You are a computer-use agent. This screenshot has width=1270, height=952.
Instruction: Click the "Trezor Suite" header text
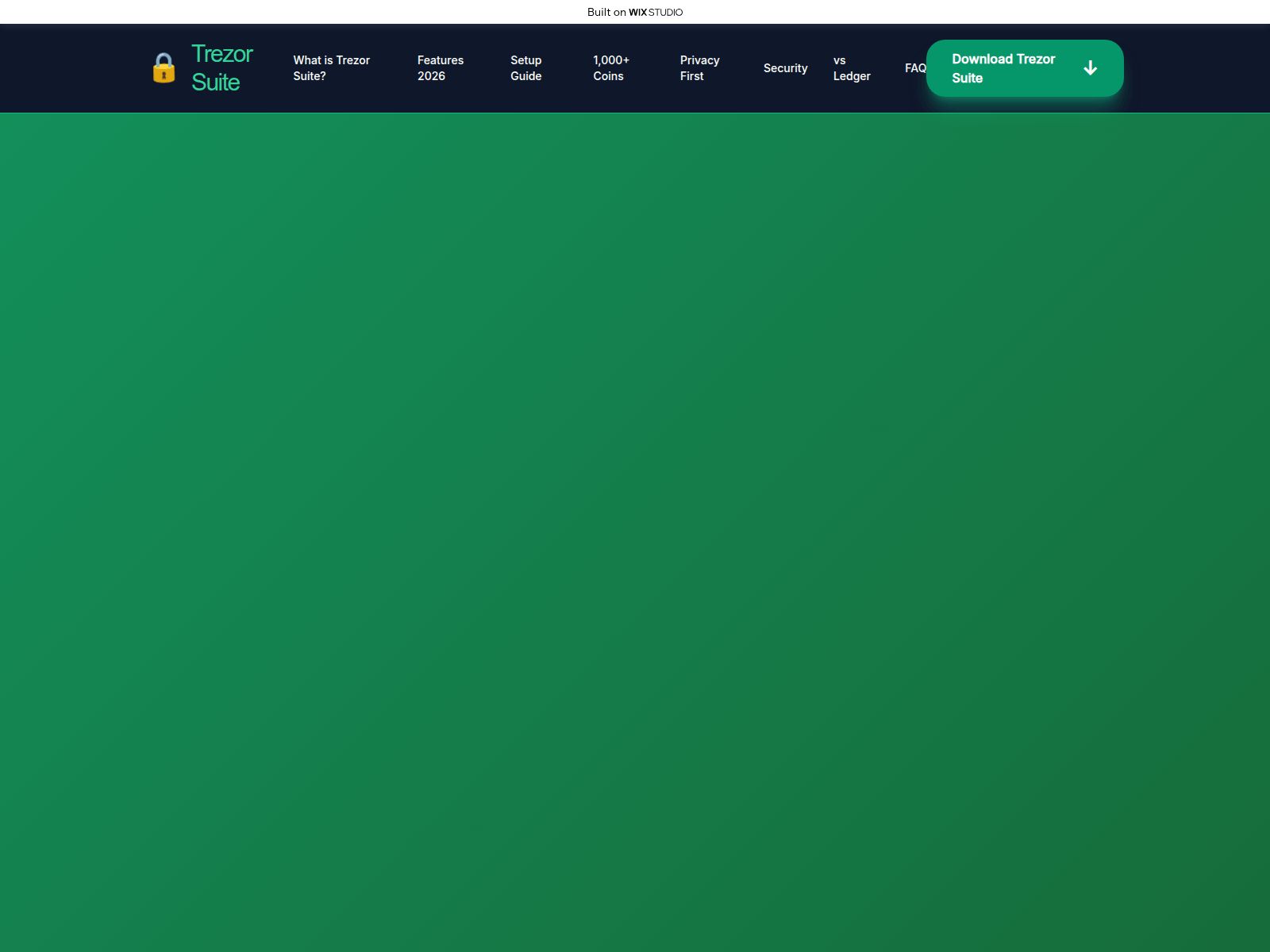(221, 68)
